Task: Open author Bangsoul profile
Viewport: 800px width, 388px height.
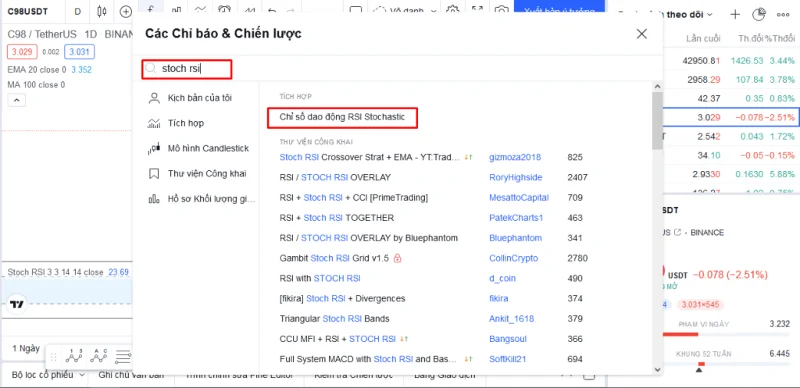Action: click(508, 339)
